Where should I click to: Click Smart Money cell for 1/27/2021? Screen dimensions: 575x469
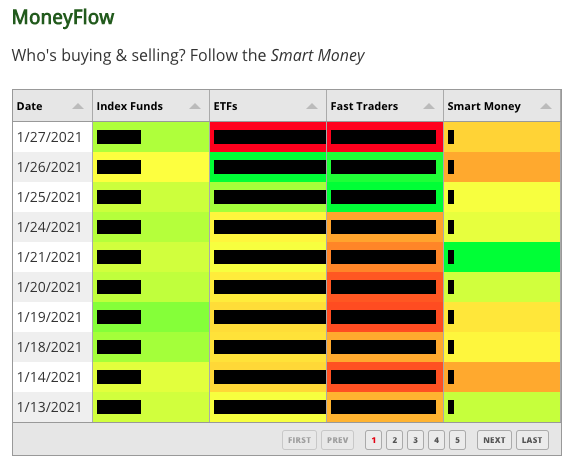[x=502, y=137]
